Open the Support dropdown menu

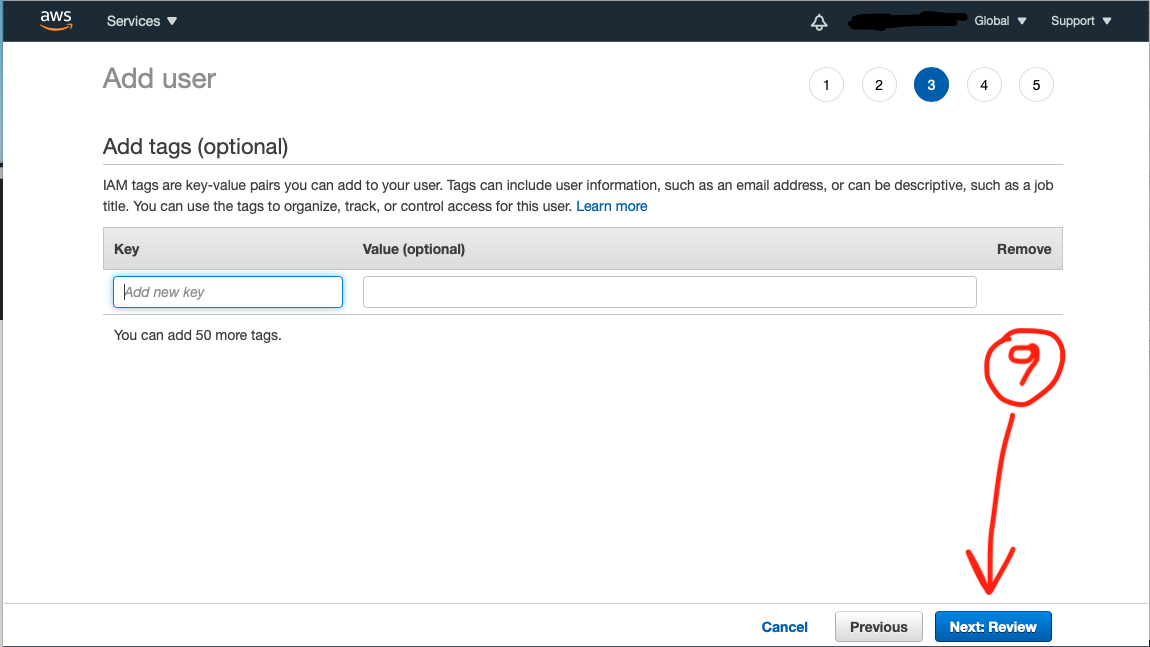[x=1081, y=21]
